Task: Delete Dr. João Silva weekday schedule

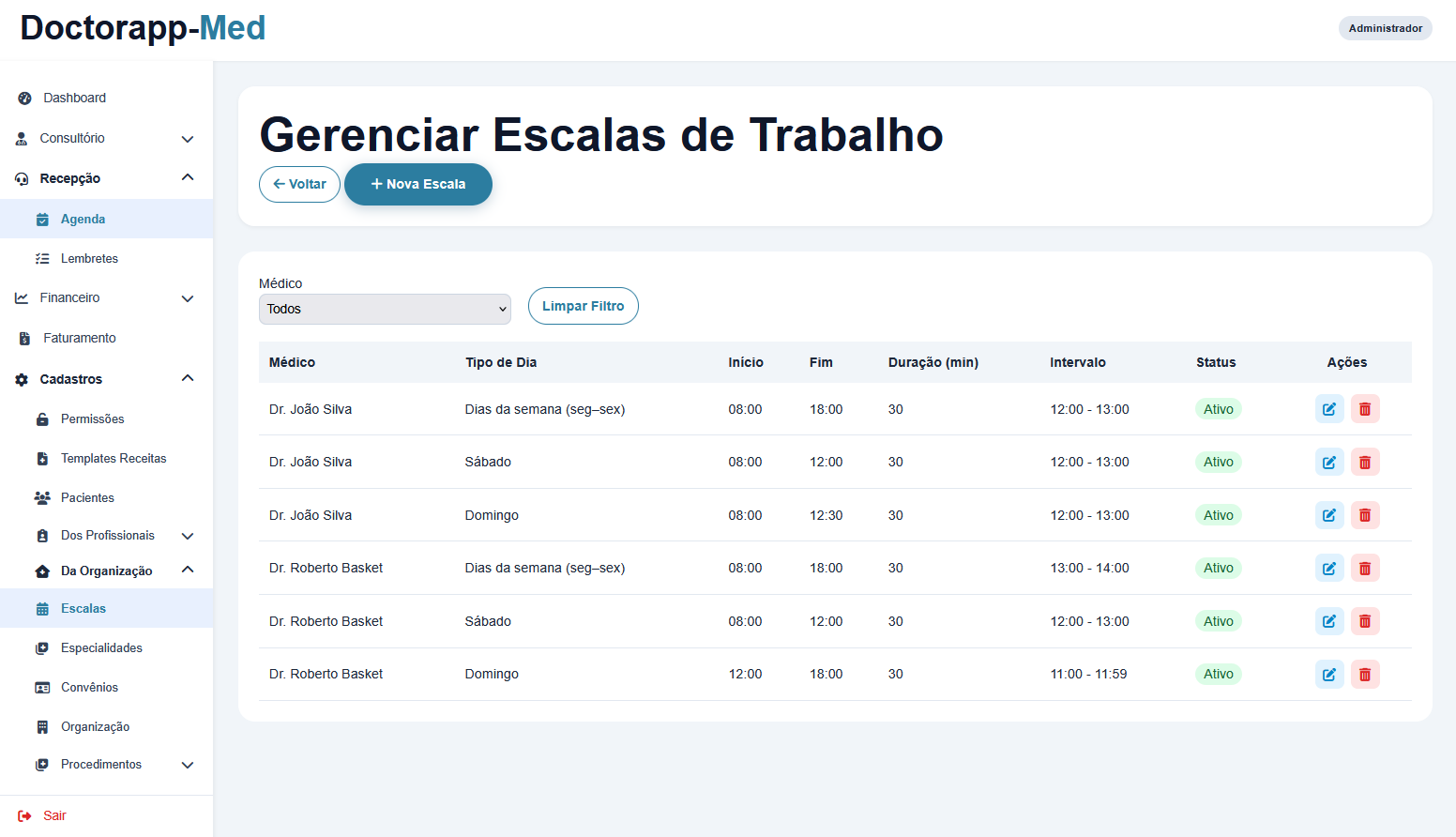Action: 1365,409
